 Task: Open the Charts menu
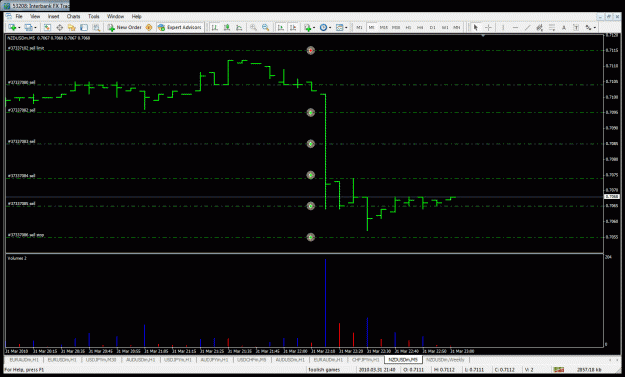coord(73,16)
